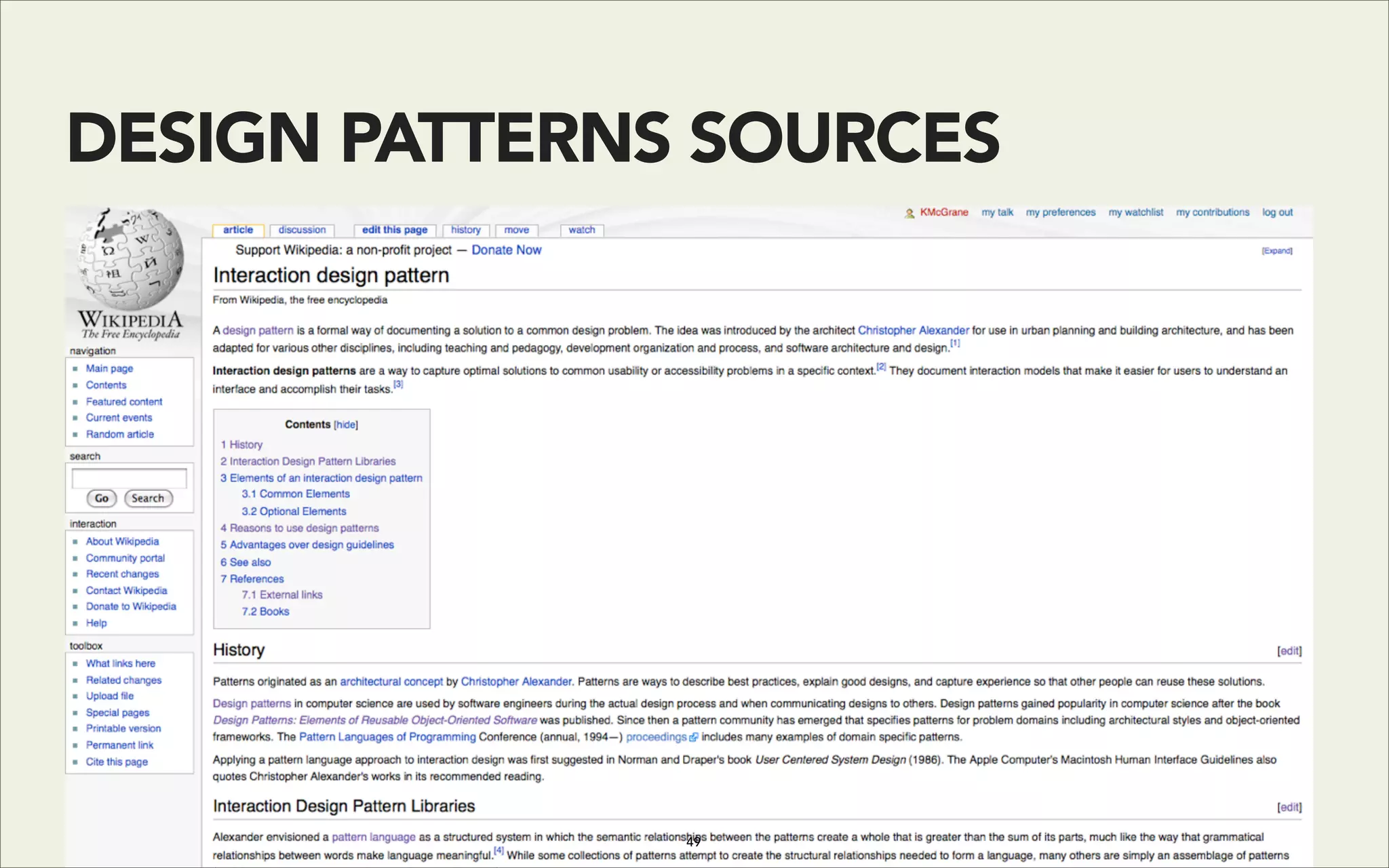This screenshot has width=1389, height=868.
Task: Jump to 5 Advantages over design guidelines
Action: coord(307,545)
